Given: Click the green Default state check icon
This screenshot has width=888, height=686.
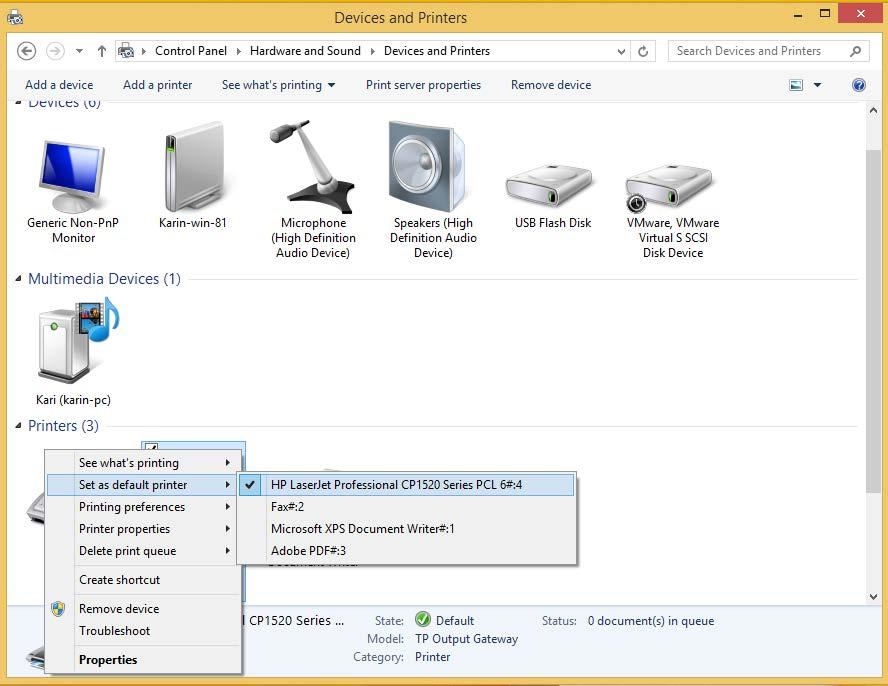Looking at the screenshot, I should (x=422, y=620).
